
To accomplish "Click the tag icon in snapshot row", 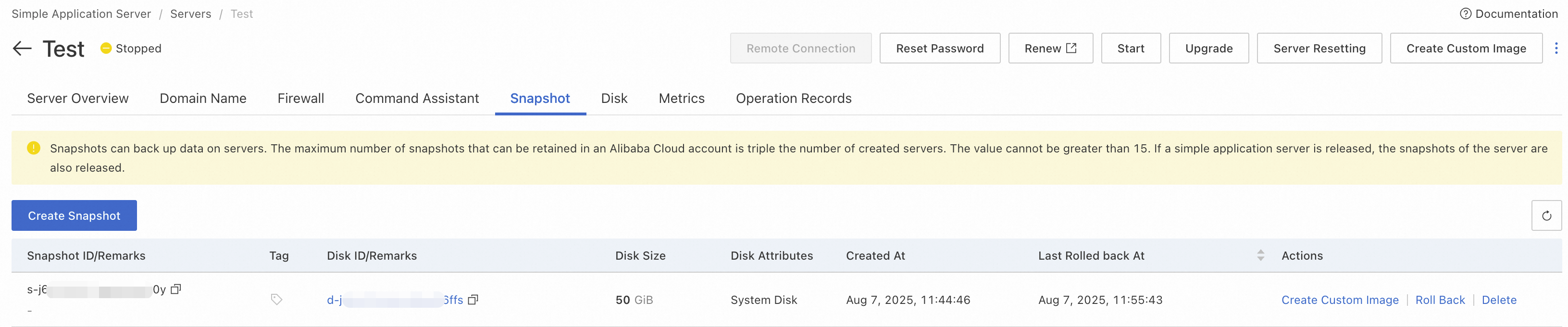I will pos(276,300).
